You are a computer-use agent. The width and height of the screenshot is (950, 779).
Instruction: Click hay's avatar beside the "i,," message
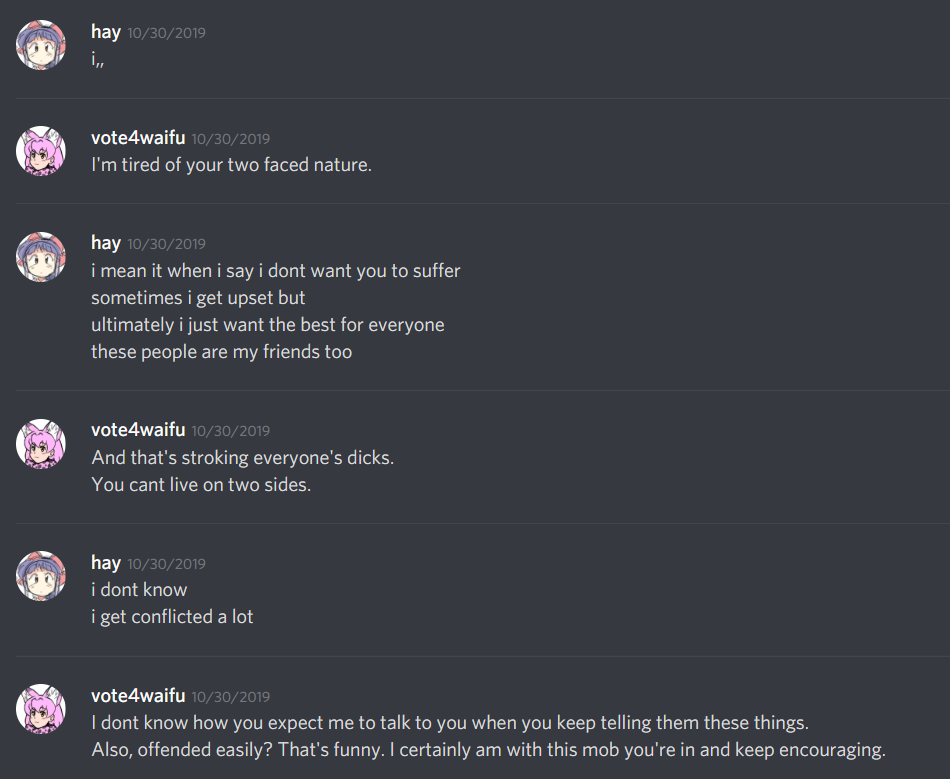41,45
